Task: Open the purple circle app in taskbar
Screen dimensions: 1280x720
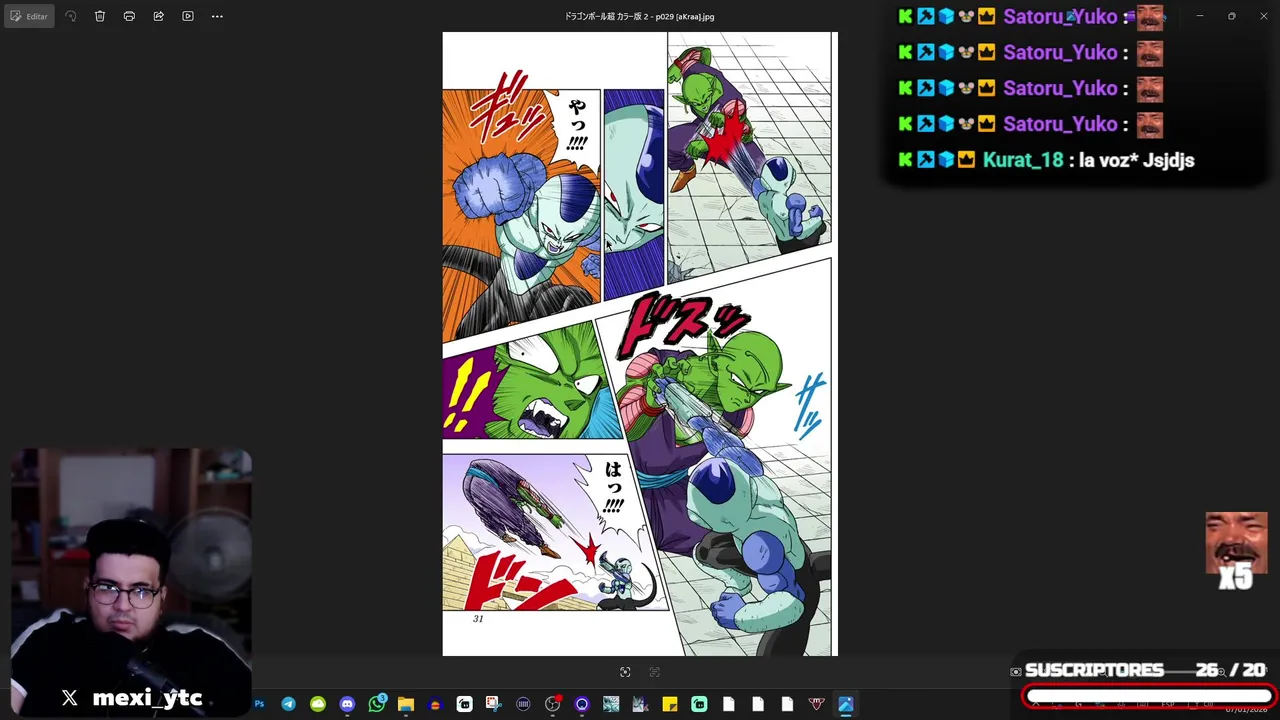Action: pyautogui.click(x=582, y=704)
